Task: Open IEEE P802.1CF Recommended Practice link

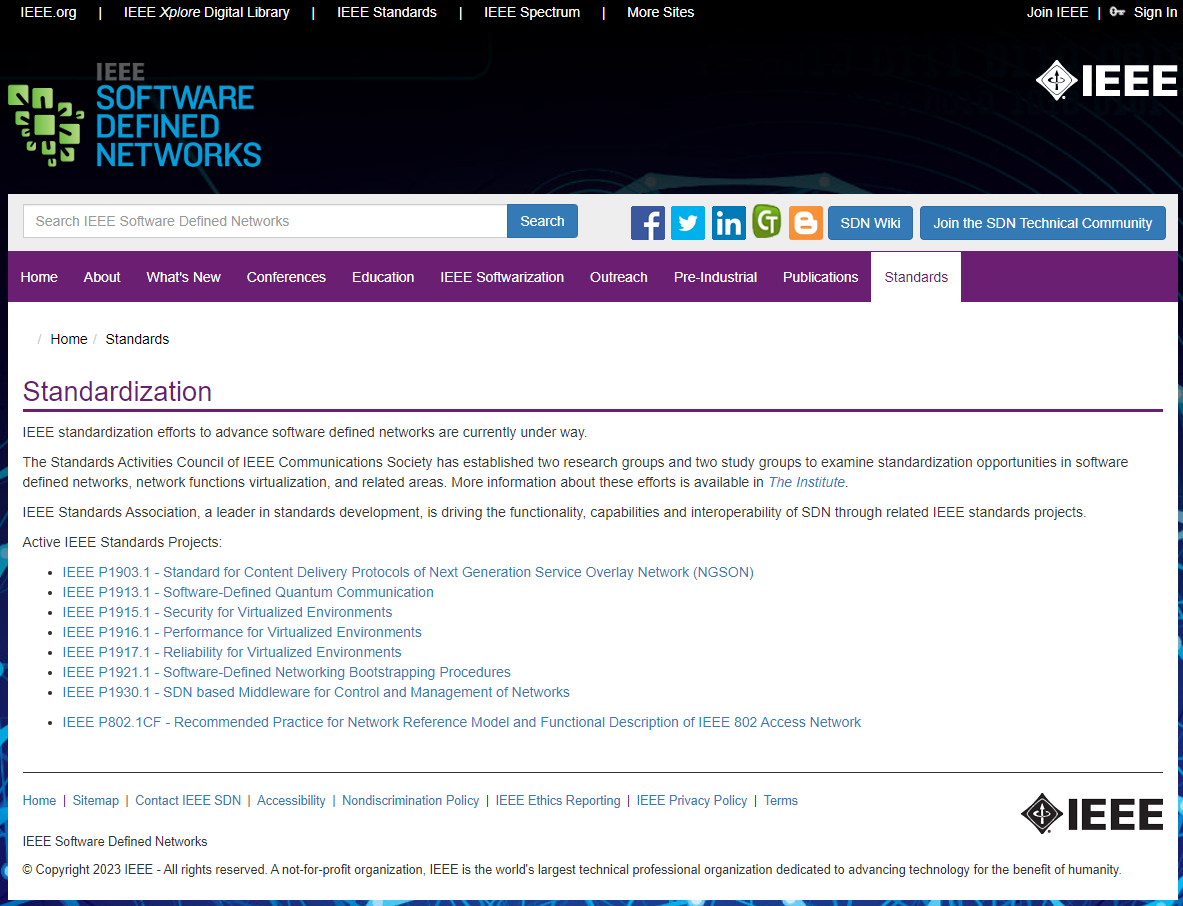Action: click(462, 722)
